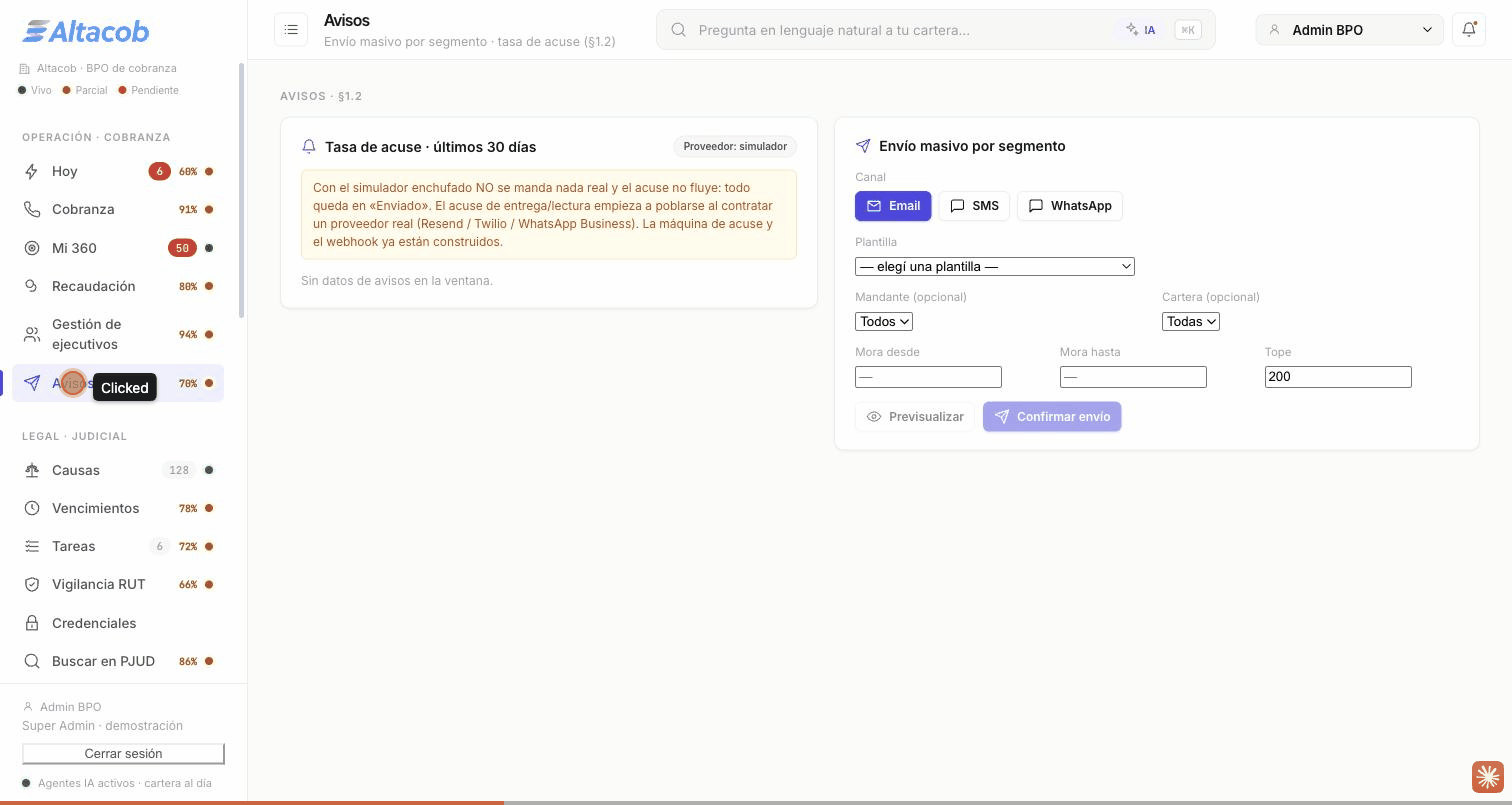This screenshot has height=805, width=1512.
Task: Open Buscar en PJUD
Action: point(118,661)
